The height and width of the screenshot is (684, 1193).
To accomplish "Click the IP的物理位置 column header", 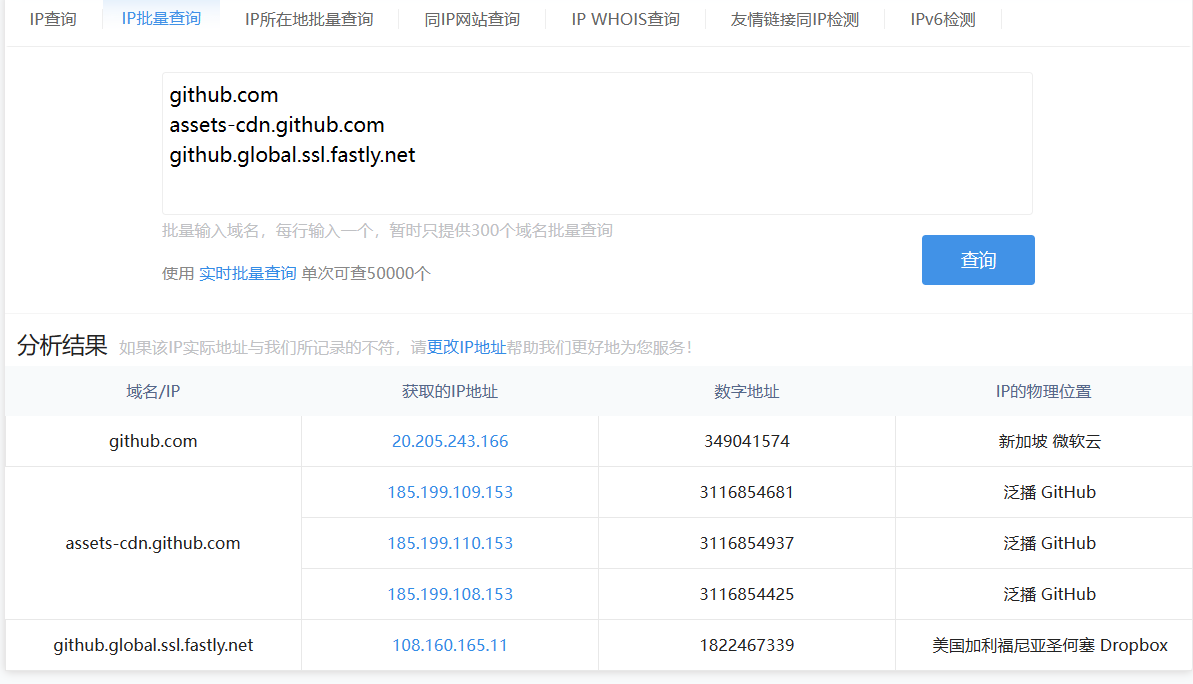I will [1043, 392].
